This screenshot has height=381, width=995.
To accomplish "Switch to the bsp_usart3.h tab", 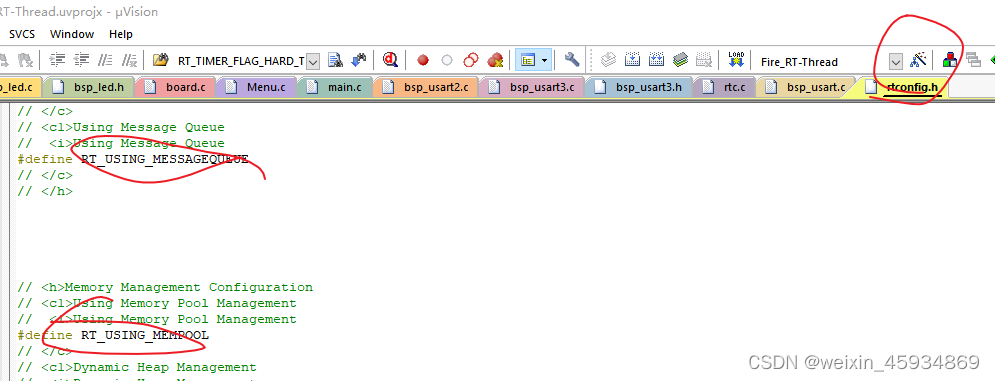I will pyautogui.click(x=639, y=87).
